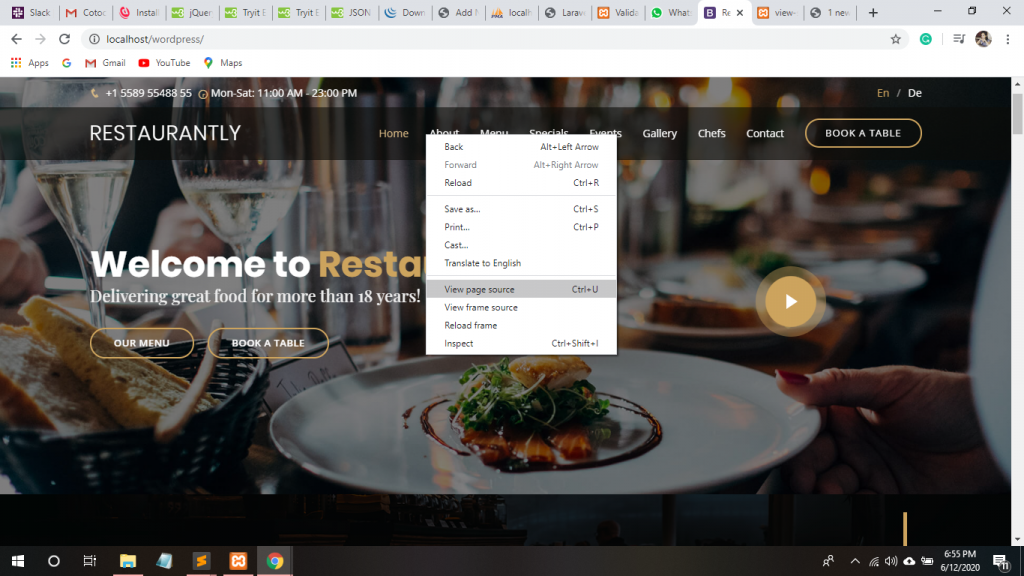Switch to the Slack browser tab
The height and width of the screenshot is (576, 1024).
coord(30,13)
